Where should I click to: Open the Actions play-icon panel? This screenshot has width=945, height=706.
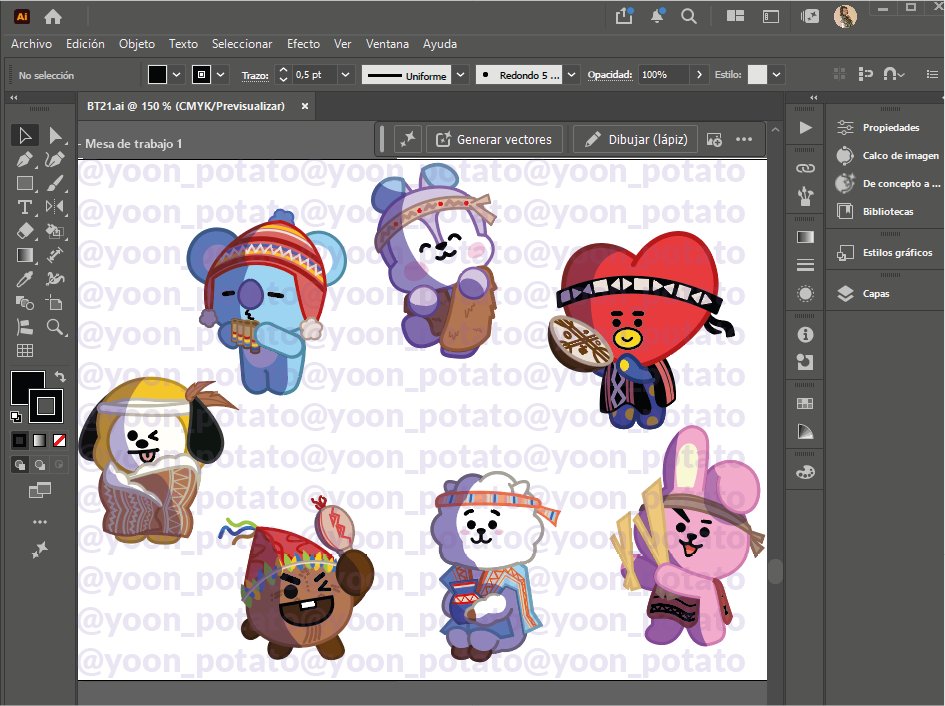click(805, 128)
